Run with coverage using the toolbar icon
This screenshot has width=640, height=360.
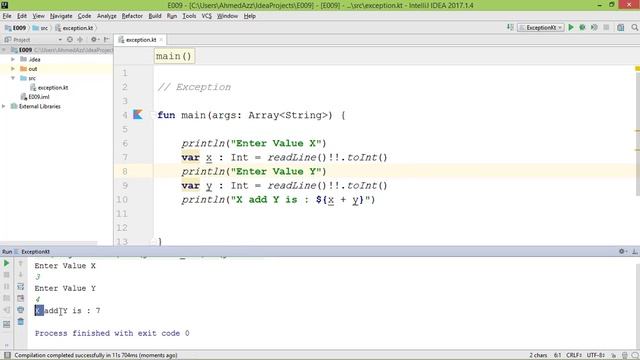[x=594, y=27]
